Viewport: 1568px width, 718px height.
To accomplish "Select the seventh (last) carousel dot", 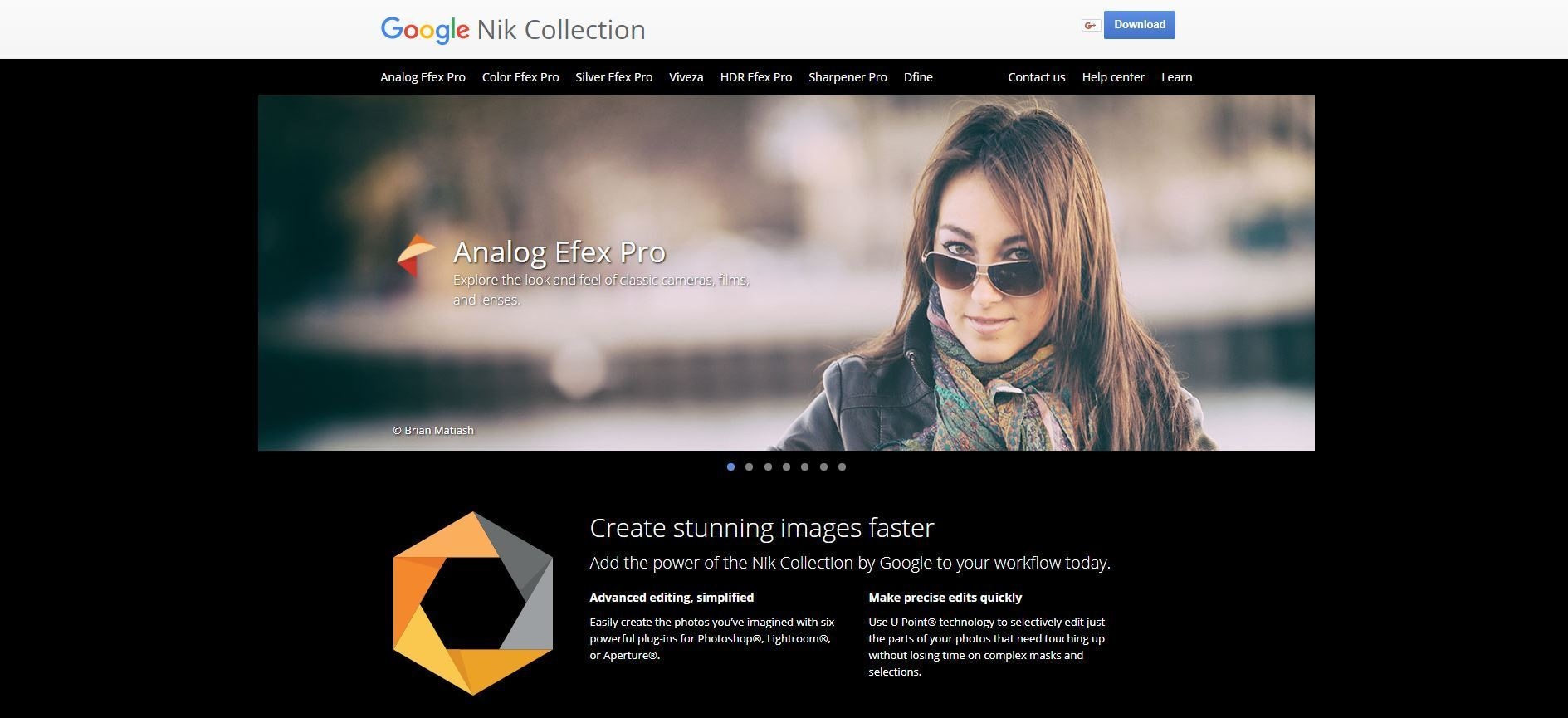I will (x=842, y=466).
